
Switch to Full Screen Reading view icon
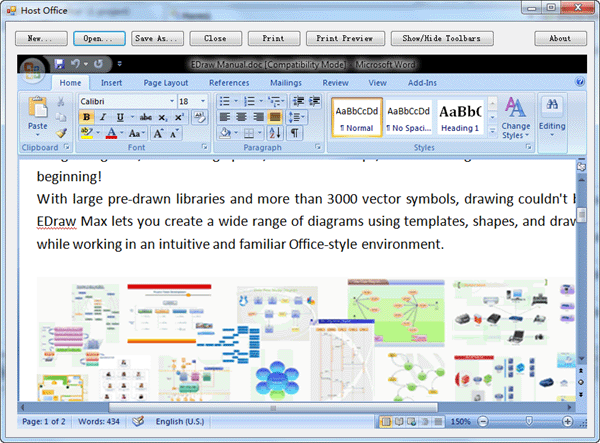(x=399, y=422)
